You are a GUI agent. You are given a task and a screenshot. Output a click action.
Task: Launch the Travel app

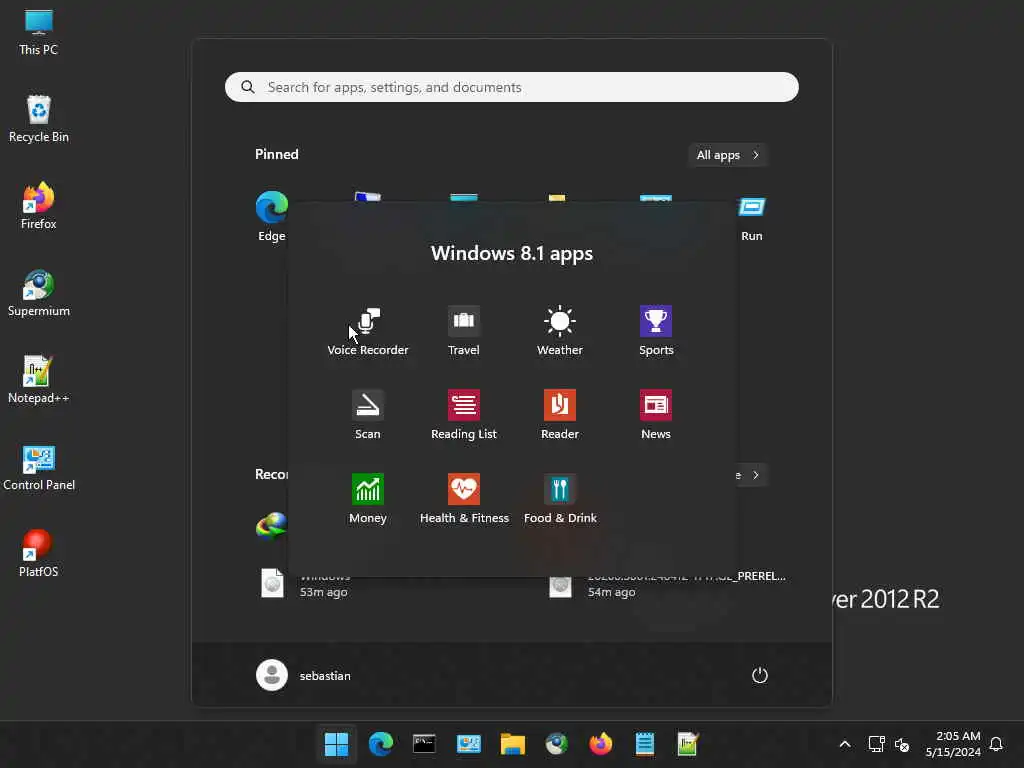pyautogui.click(x=464, y=331)
